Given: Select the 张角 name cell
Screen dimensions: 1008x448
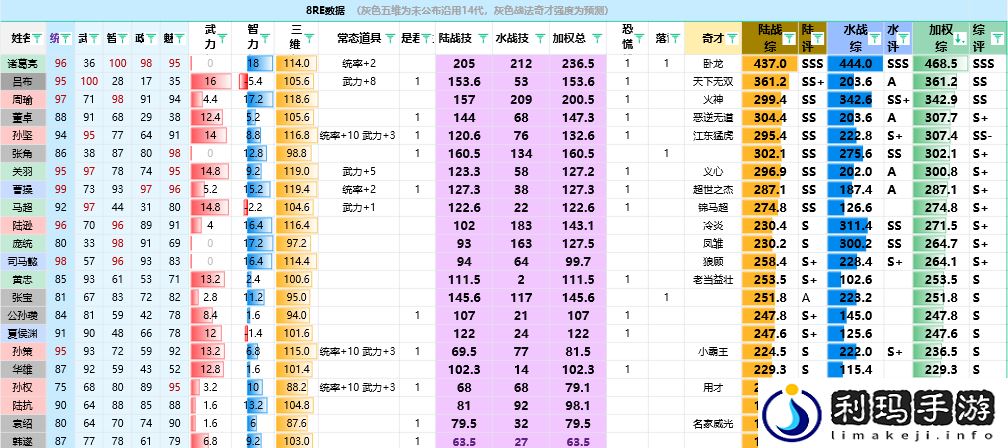Looking at the screenshot, I should point(23,154).
